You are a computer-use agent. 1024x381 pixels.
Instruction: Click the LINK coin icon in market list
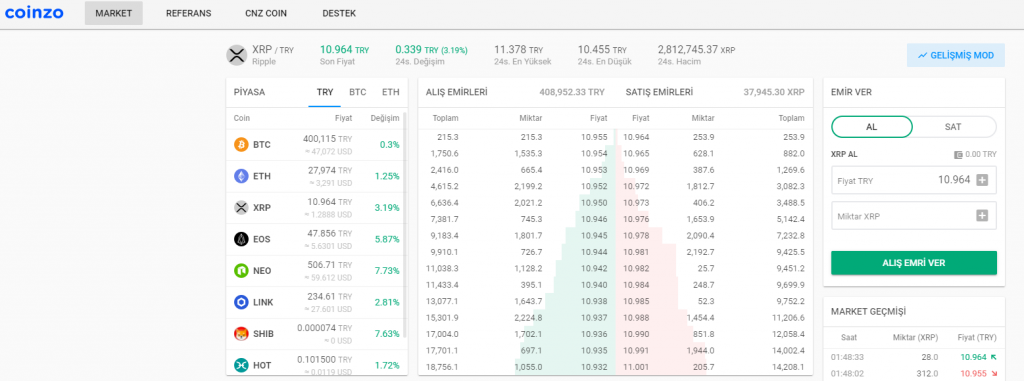pos(242,302)
